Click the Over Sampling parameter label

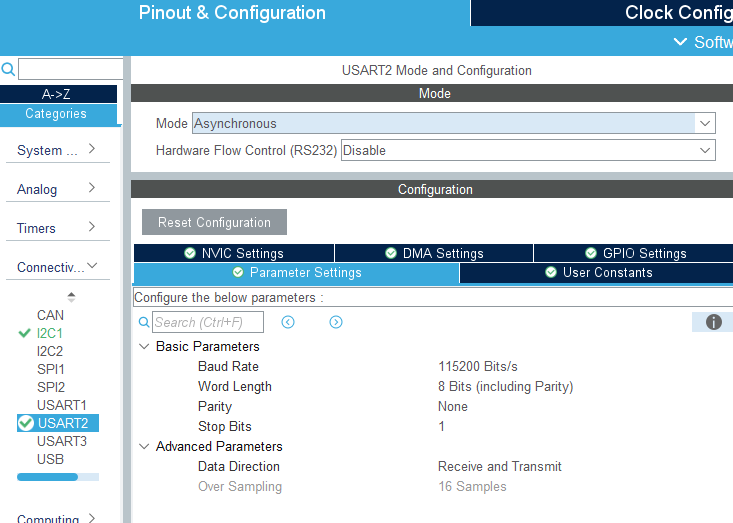[x=240, y=487]
